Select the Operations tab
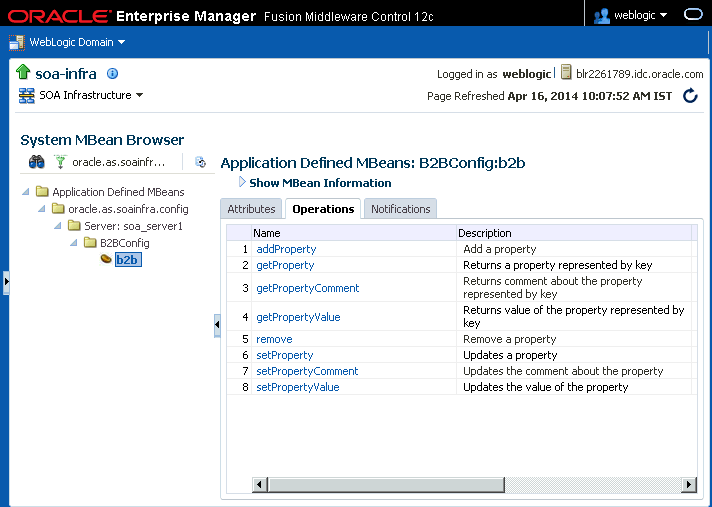712x507 pixels. 323,209
